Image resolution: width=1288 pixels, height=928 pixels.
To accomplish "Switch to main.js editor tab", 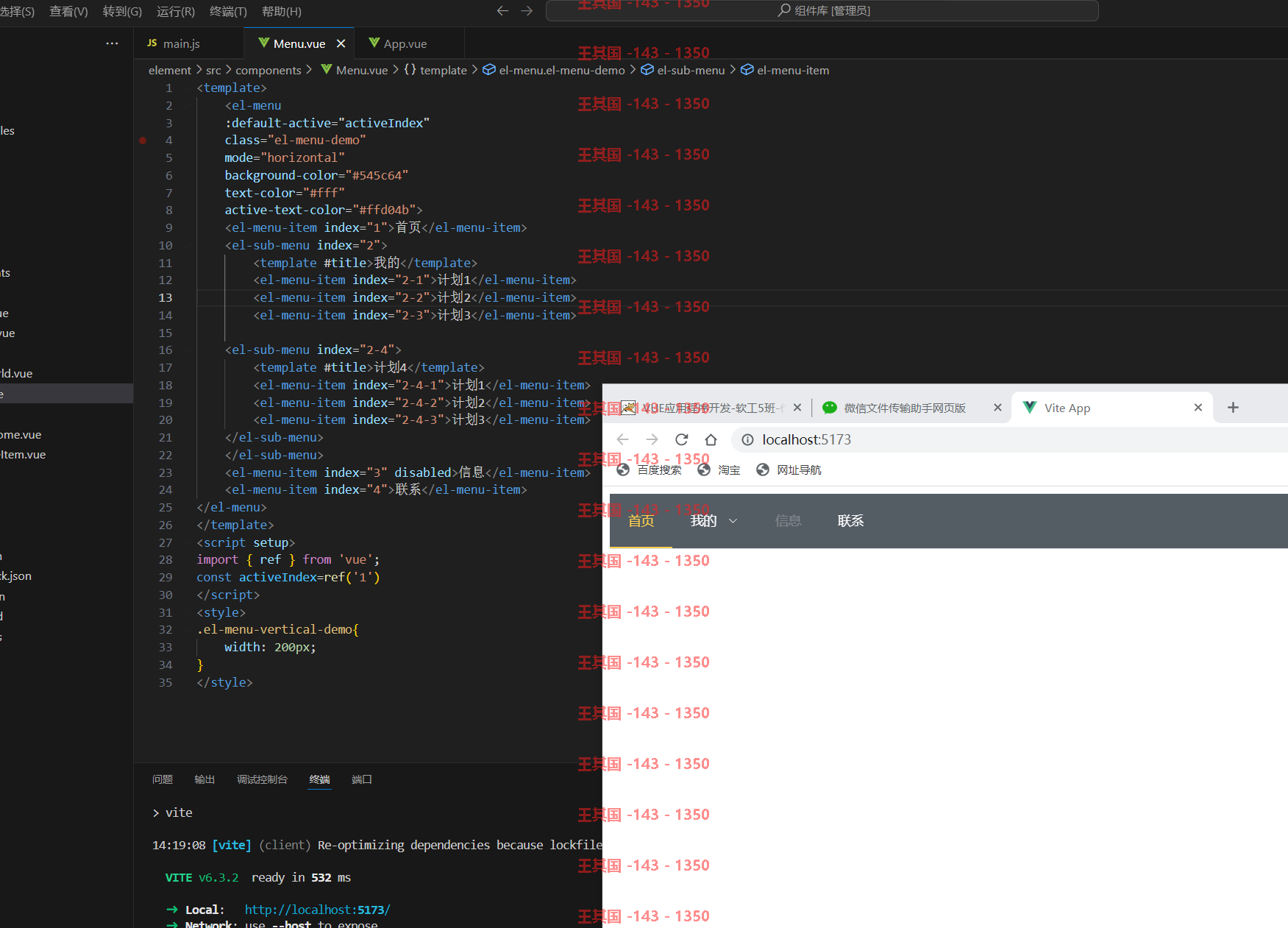I will tap(189, 43).
